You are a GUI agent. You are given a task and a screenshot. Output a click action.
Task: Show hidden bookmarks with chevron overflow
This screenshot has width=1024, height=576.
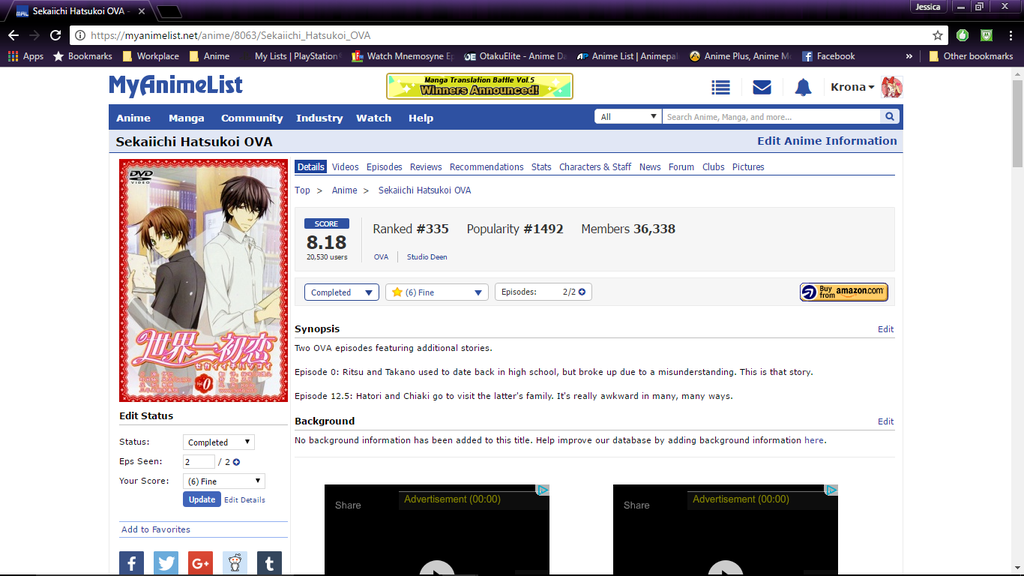click(909, 56)
